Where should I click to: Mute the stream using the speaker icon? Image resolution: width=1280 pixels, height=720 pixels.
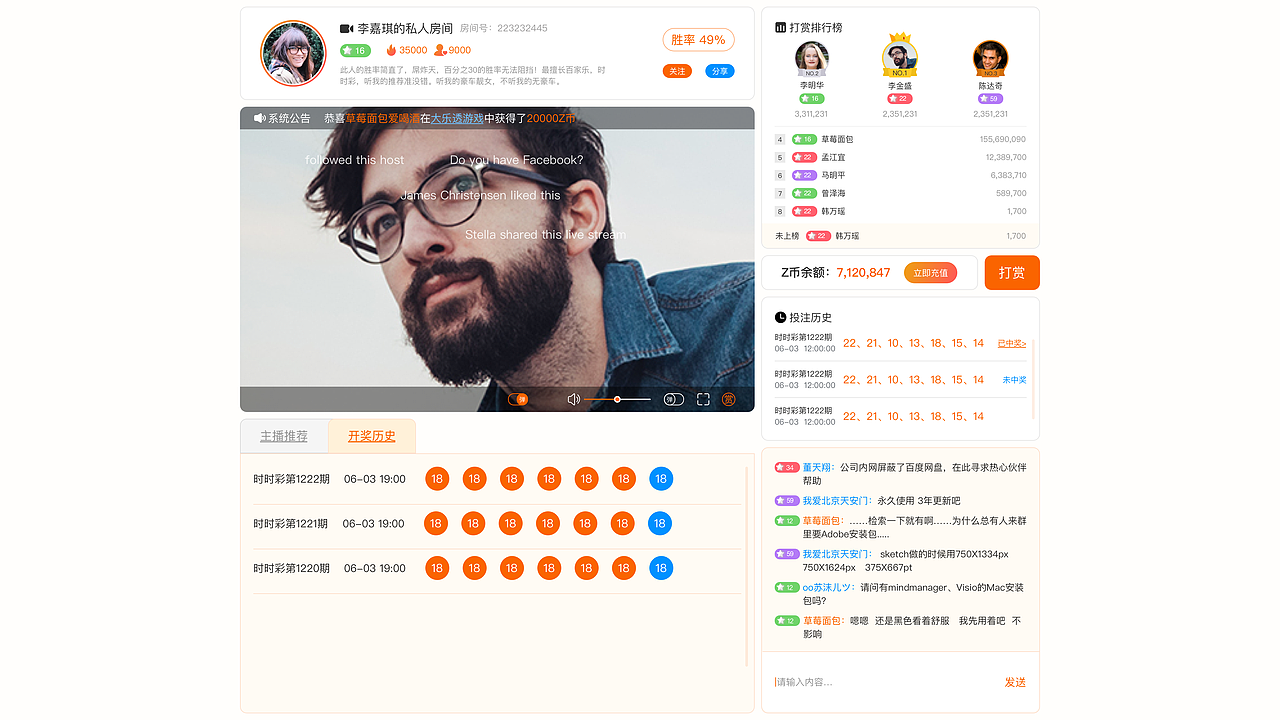(x=573, y=399)
